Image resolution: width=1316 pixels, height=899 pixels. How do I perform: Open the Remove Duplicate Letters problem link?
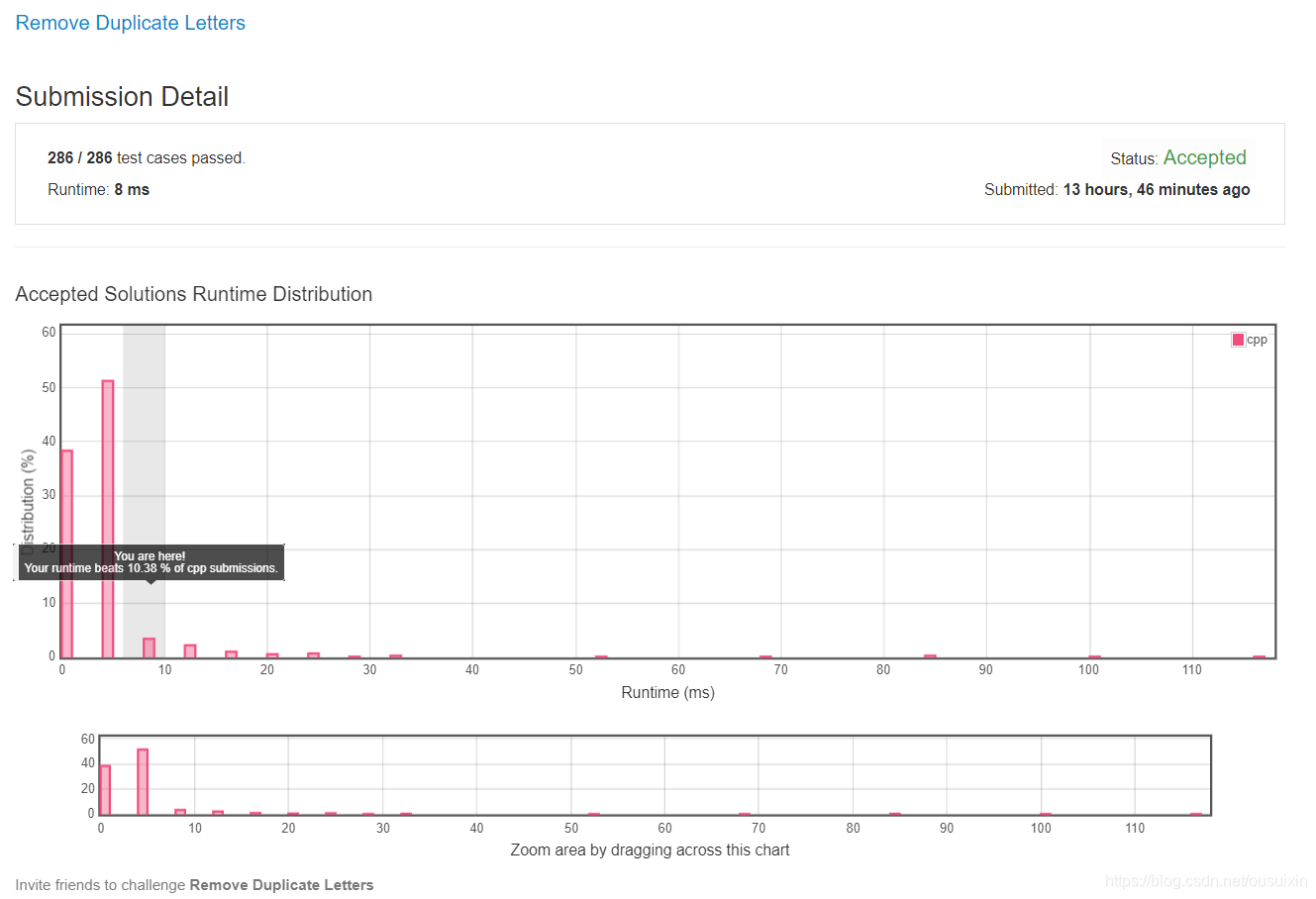click(130, 23)
